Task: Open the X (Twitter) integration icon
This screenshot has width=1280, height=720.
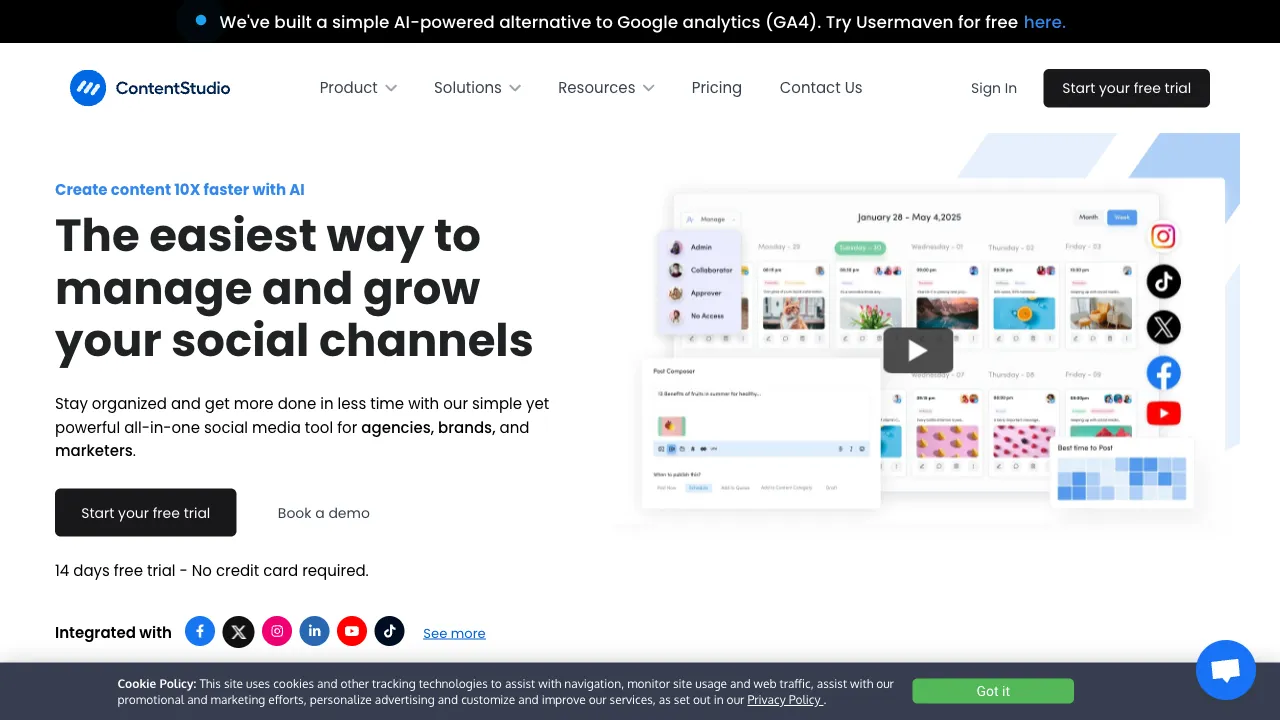Action: 238,631
